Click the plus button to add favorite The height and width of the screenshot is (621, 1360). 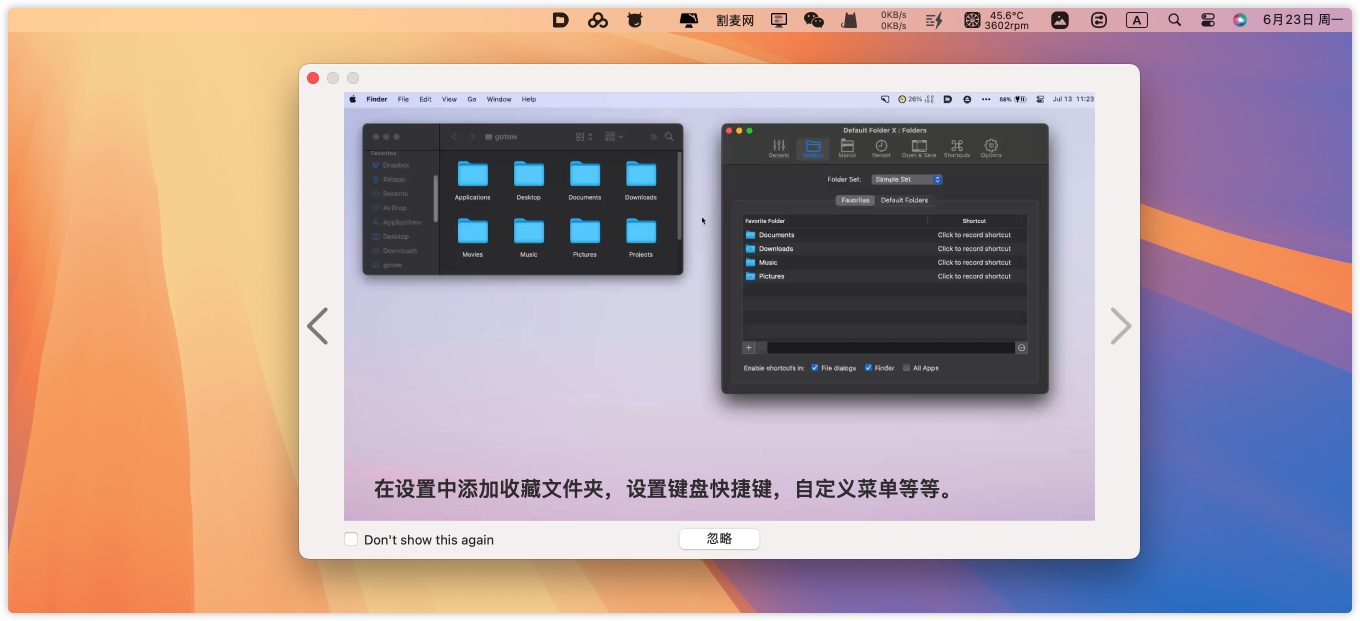[x=749, y=348]
